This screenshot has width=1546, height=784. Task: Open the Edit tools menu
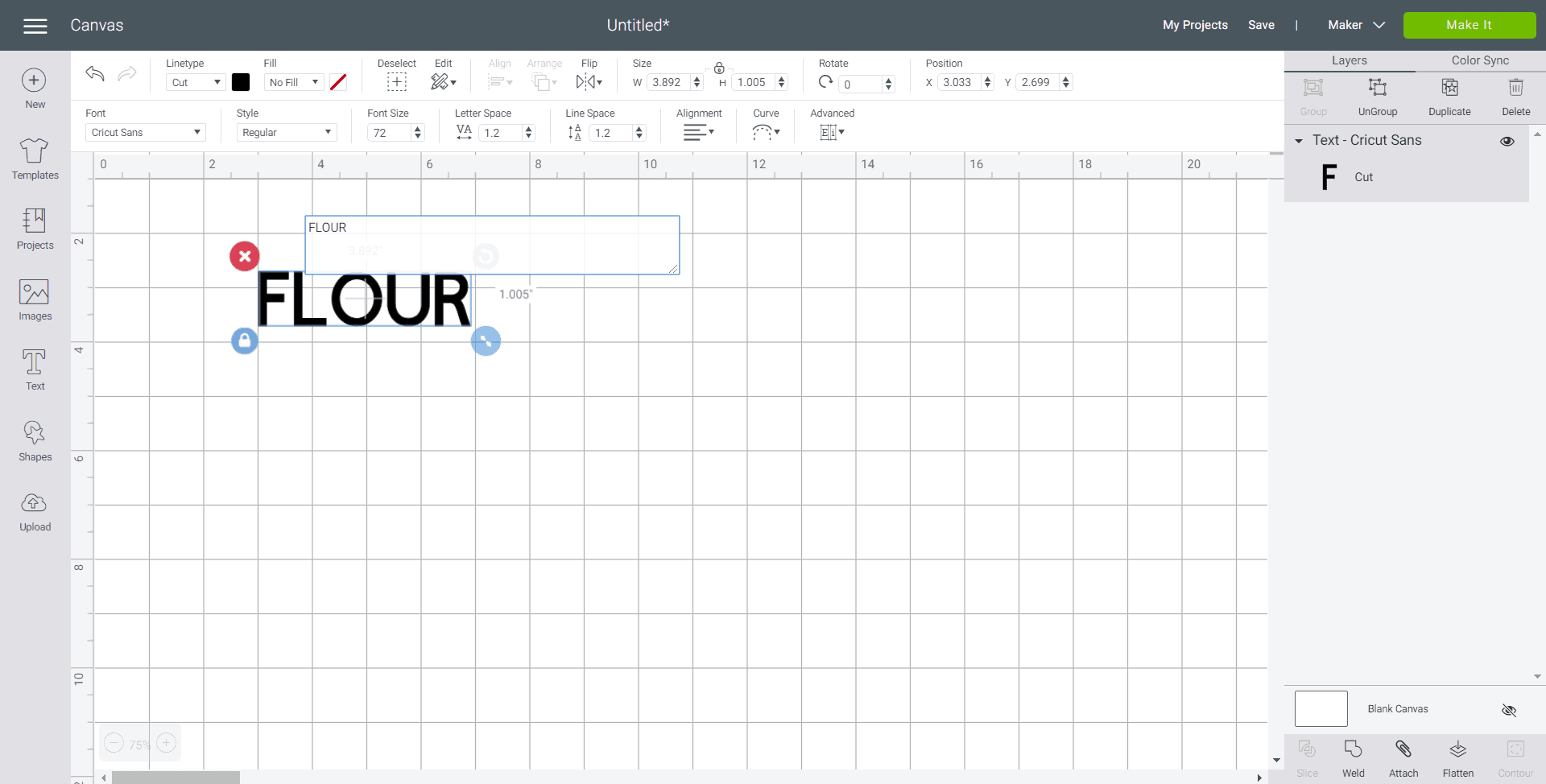coord(443,82)
